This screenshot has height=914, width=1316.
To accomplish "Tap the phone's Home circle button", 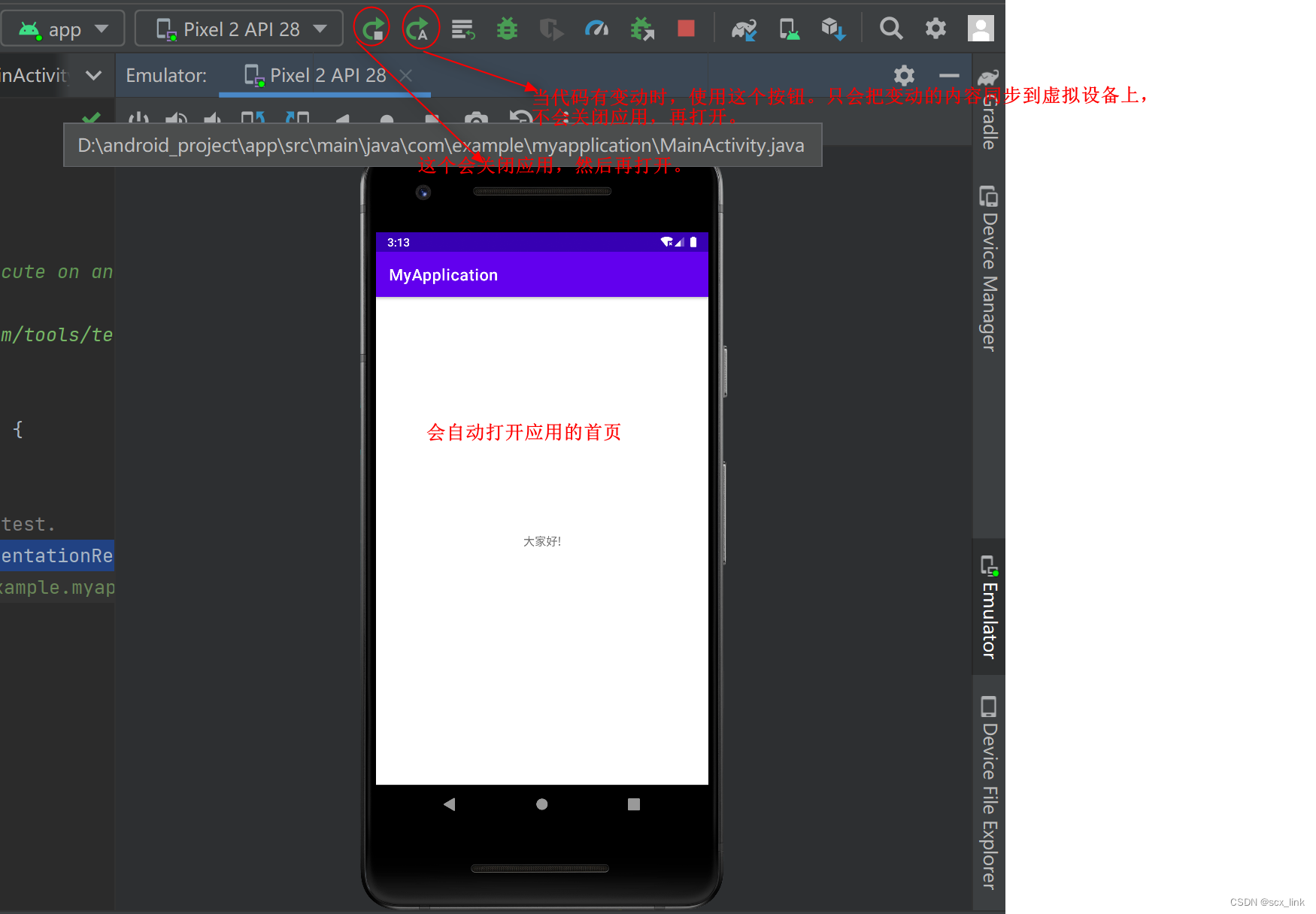I will pos(541,804).
